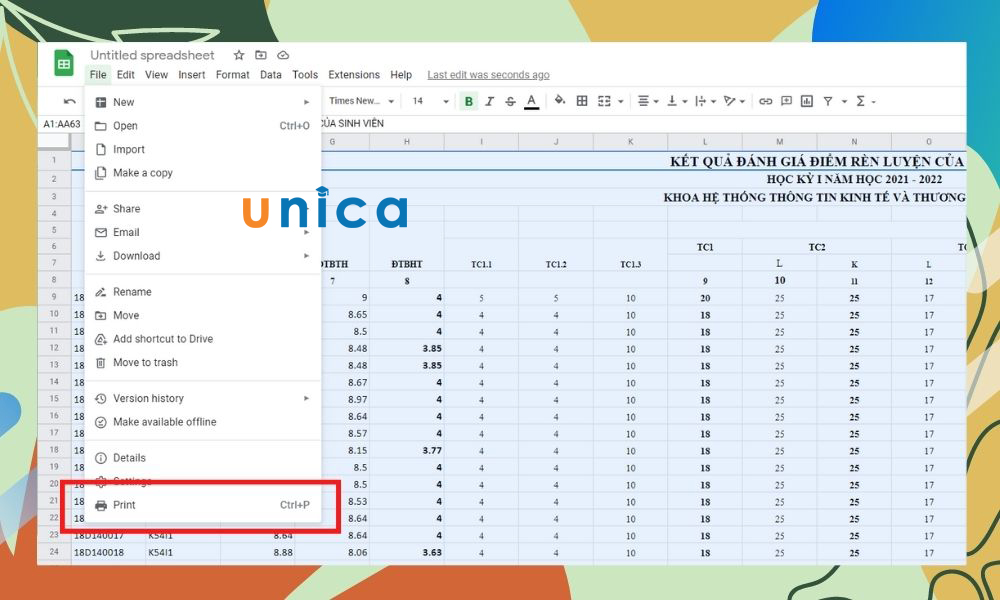Expand the New submenu

[x=203, y=102]
